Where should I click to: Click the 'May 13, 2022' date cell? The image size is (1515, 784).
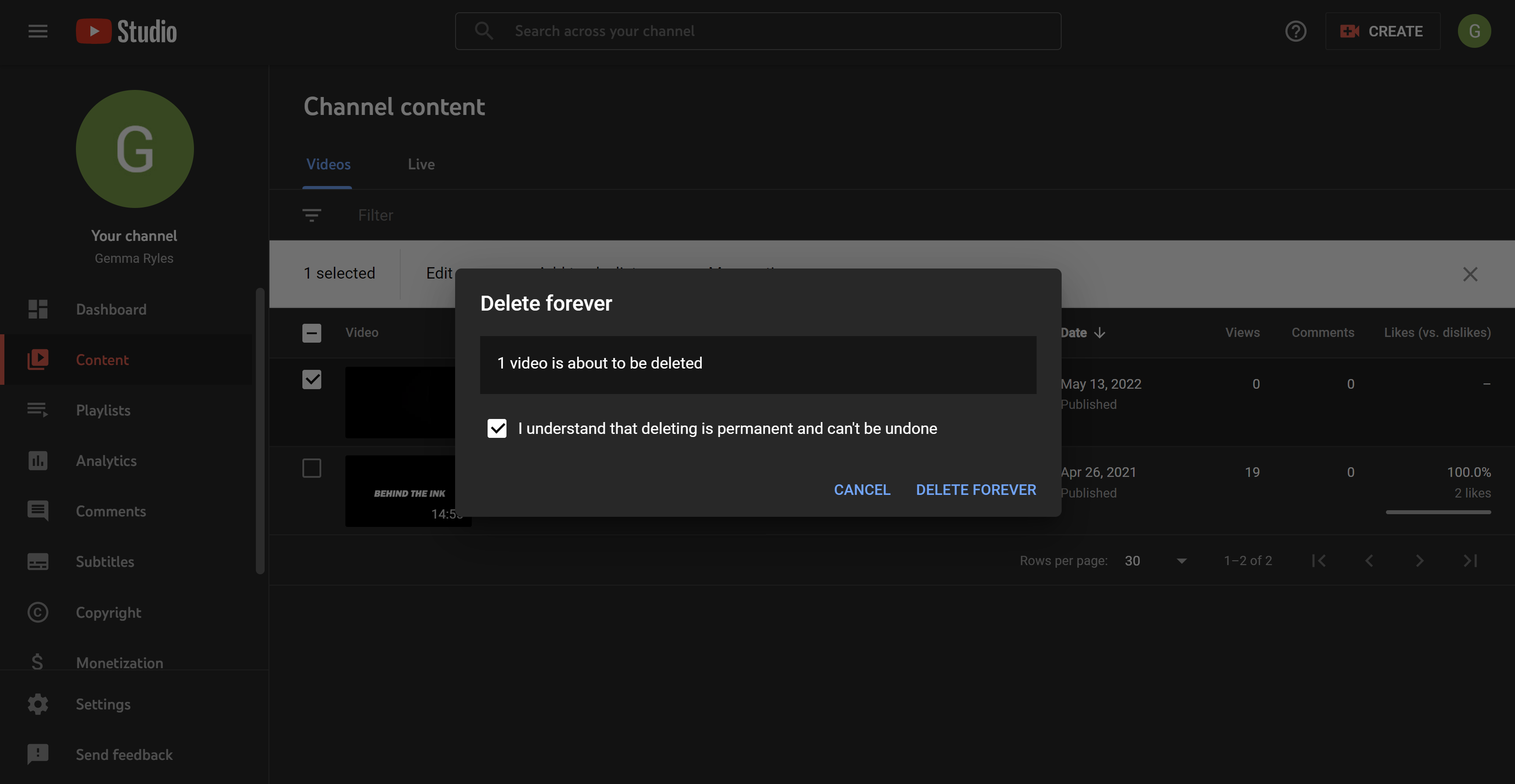pos(1101,384)
